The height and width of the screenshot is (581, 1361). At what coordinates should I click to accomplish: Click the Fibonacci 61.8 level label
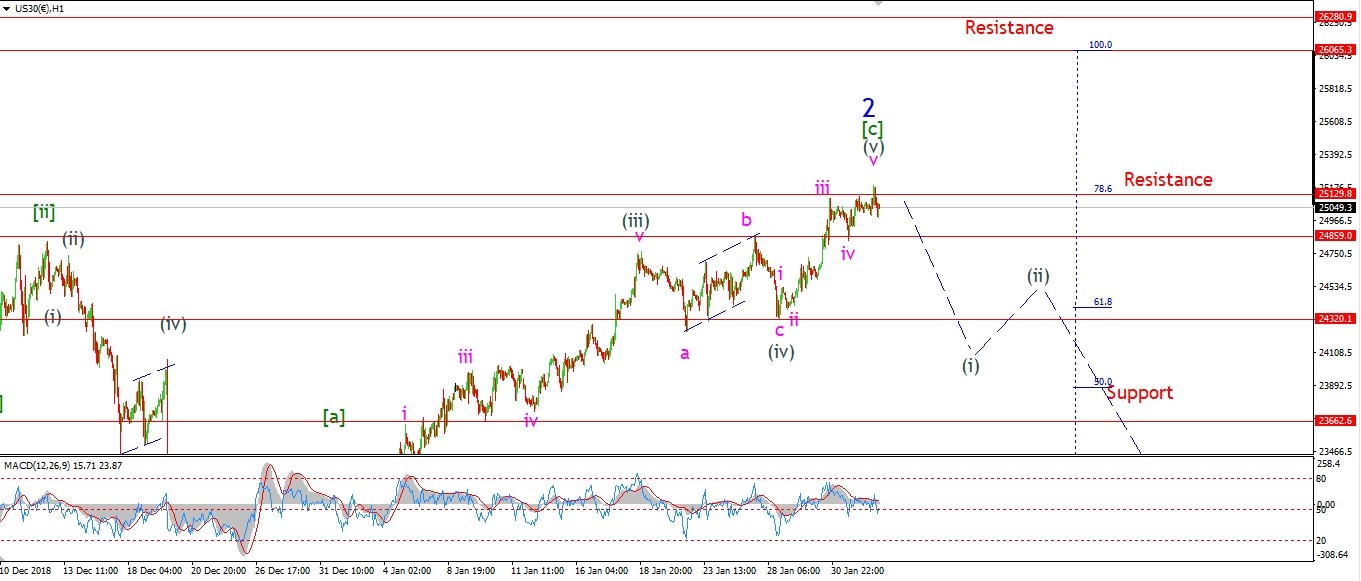(x=1102, y=301)
